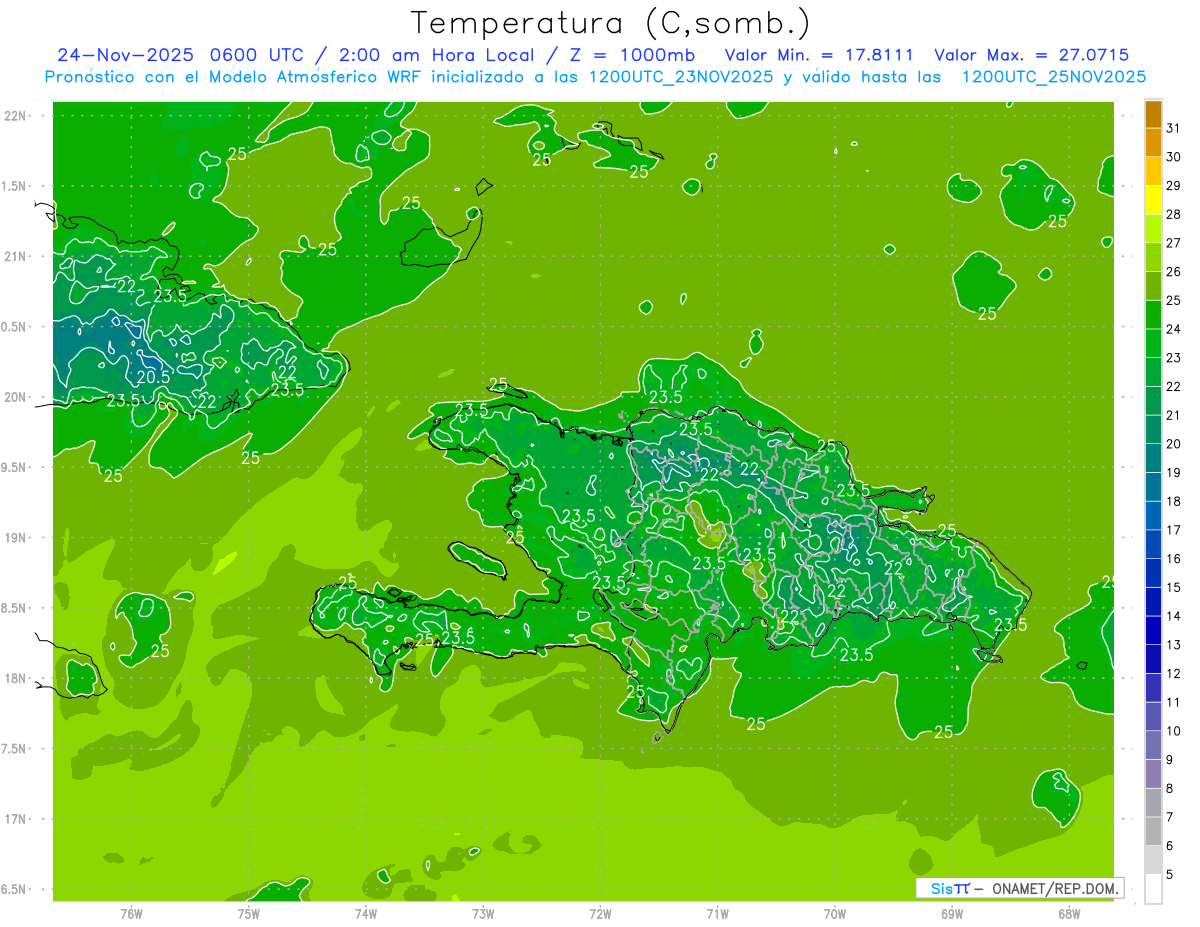Click the "1200UTC_23NOV2025" initialization time
Image resolution: width=1200 pixels, height=927 pixels.
coord(681,77)
